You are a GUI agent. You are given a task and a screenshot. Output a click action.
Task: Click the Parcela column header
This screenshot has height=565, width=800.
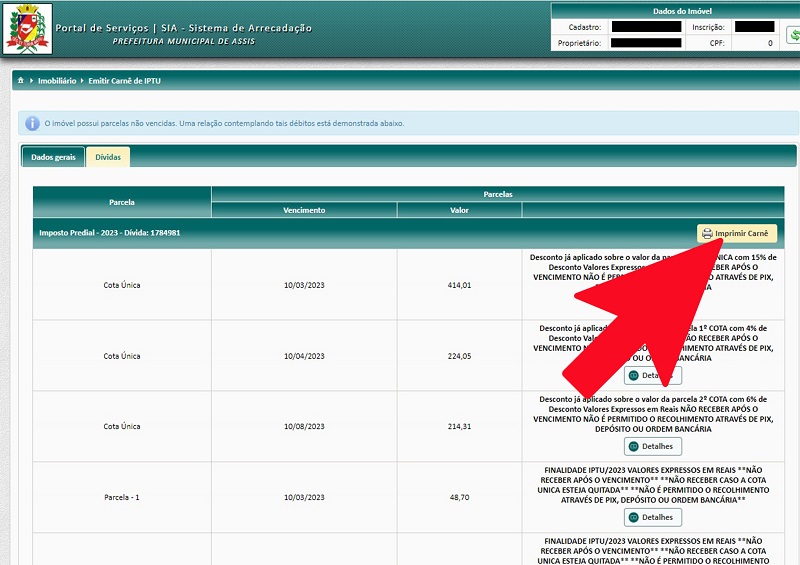[122, 202]
